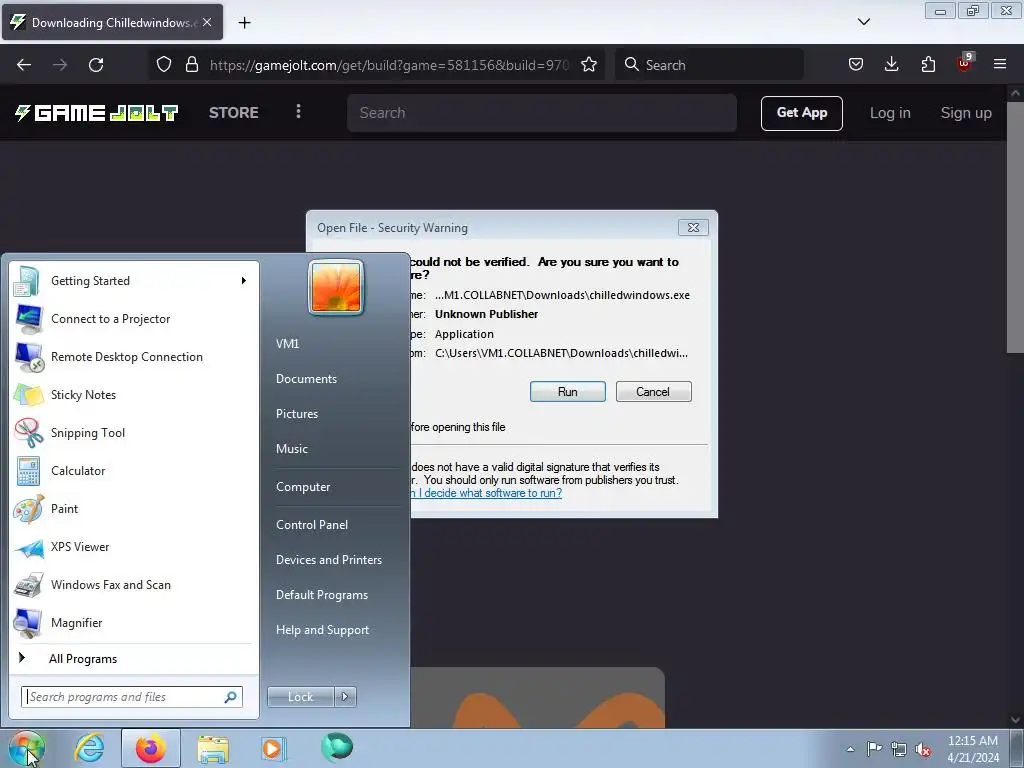List all tabs with the chevron dropdown

pos(864,22)
